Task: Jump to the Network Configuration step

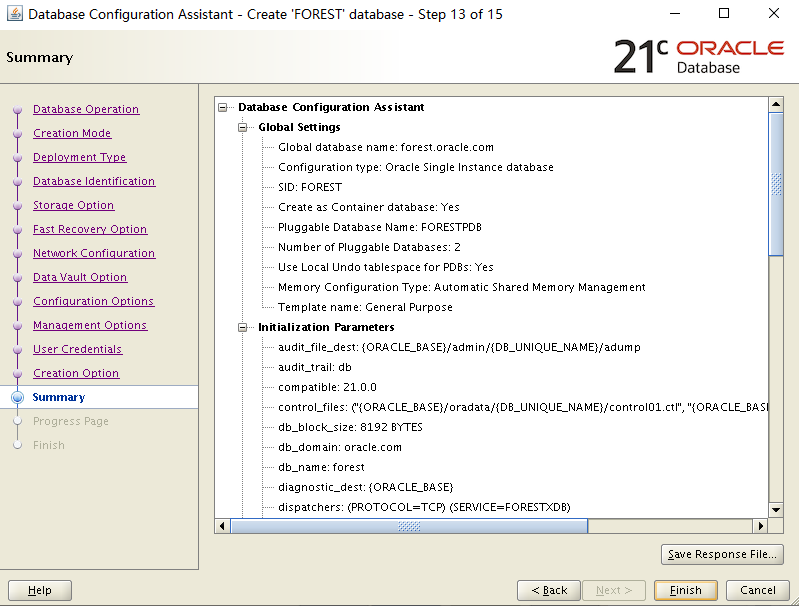Action: pyautogui.click(x=94, y=254)
